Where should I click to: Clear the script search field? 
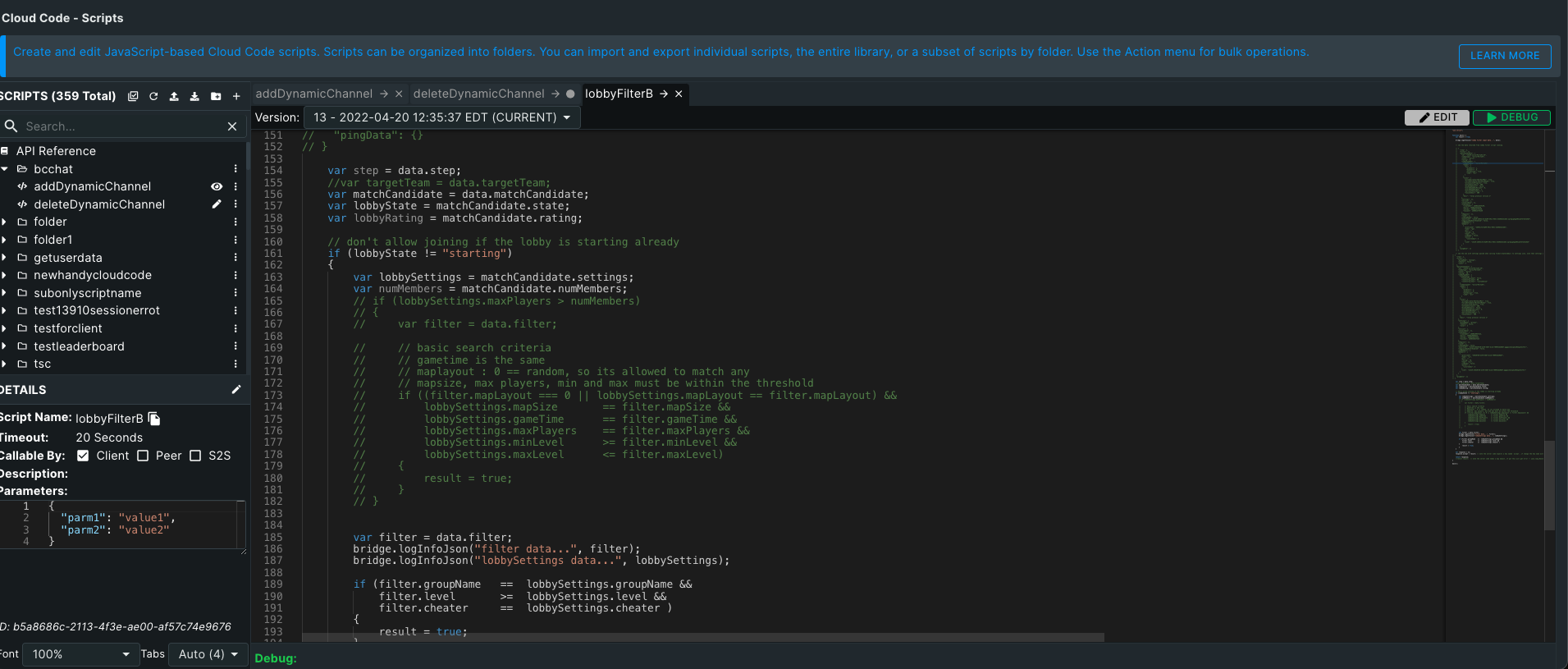tap(232, 126)
